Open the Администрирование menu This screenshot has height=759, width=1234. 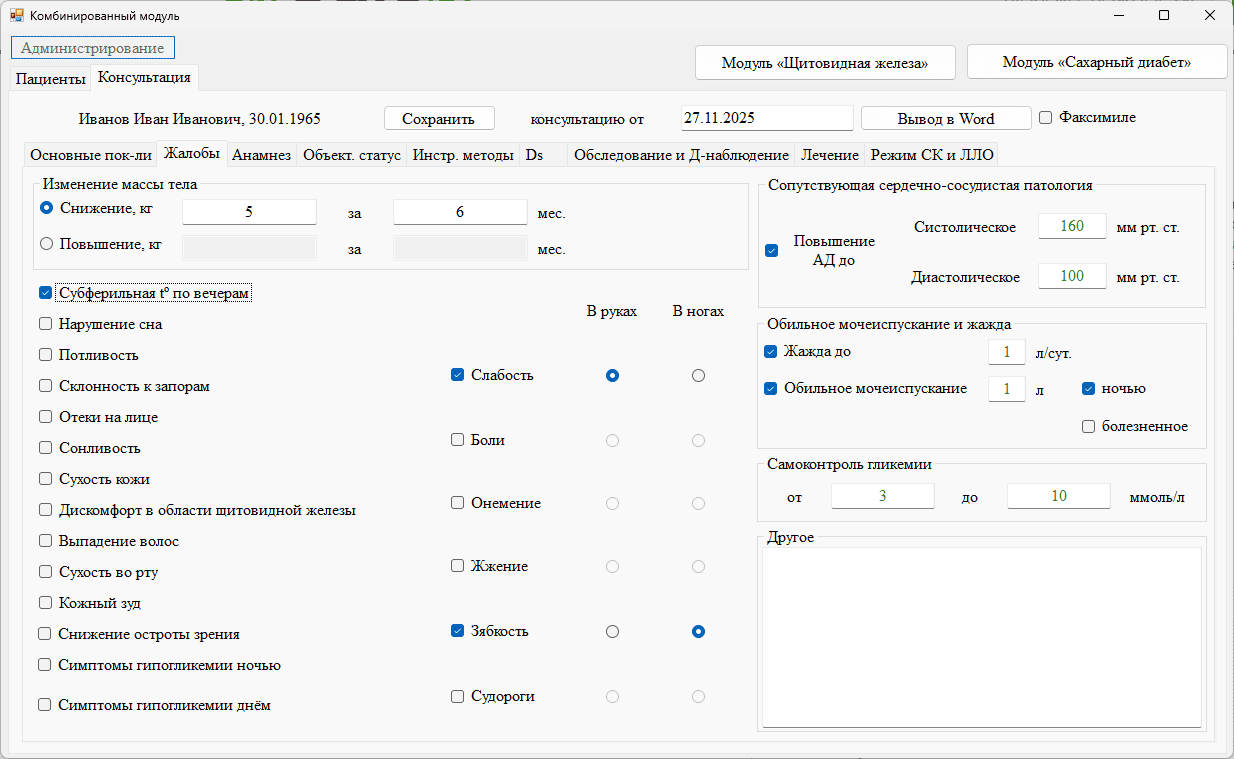click(93, 48)
